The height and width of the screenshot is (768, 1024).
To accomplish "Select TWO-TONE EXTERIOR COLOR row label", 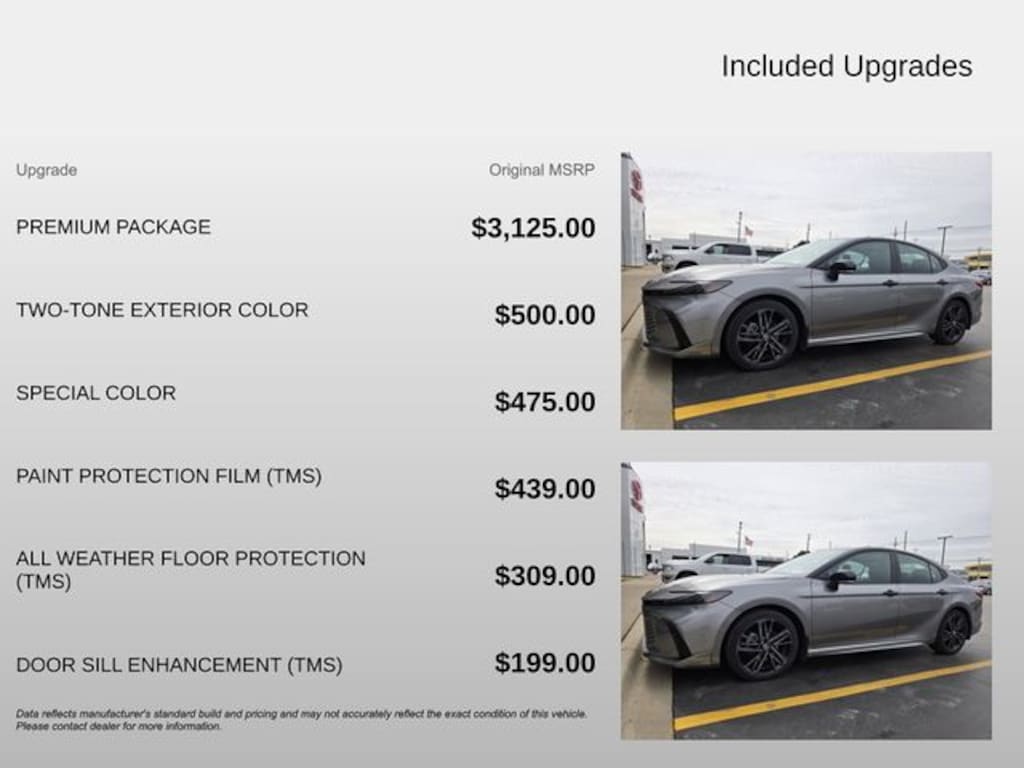I will (x=162, y=310).
